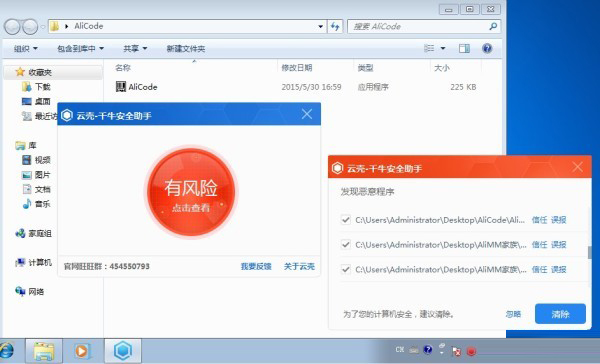This screenshot has width=600, height=364.
Task: Click the magnifier icon in the search box
Action: [x=493, y=26]
